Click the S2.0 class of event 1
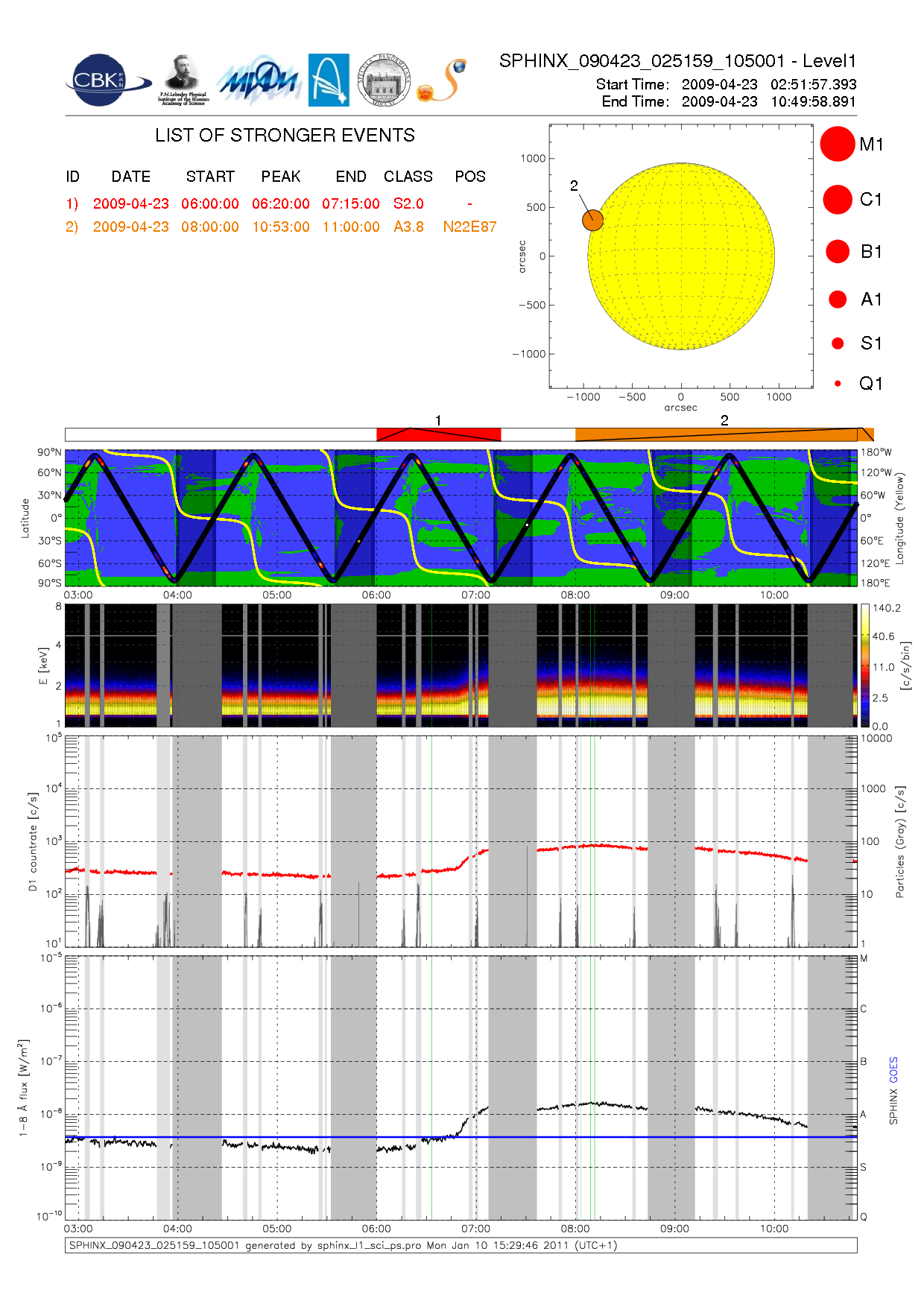The height and width of the screenshot is (1307, 924). click(x=408, y=203)
